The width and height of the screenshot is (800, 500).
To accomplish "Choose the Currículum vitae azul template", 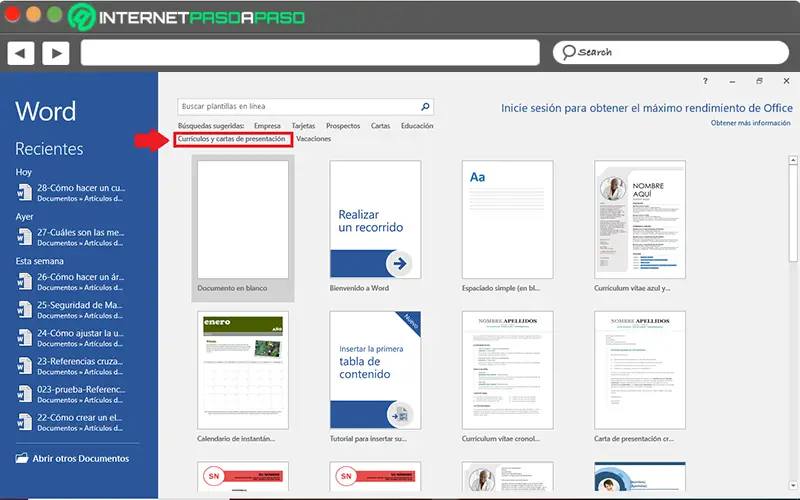I will pyautogui.click(x=640, y=226).
